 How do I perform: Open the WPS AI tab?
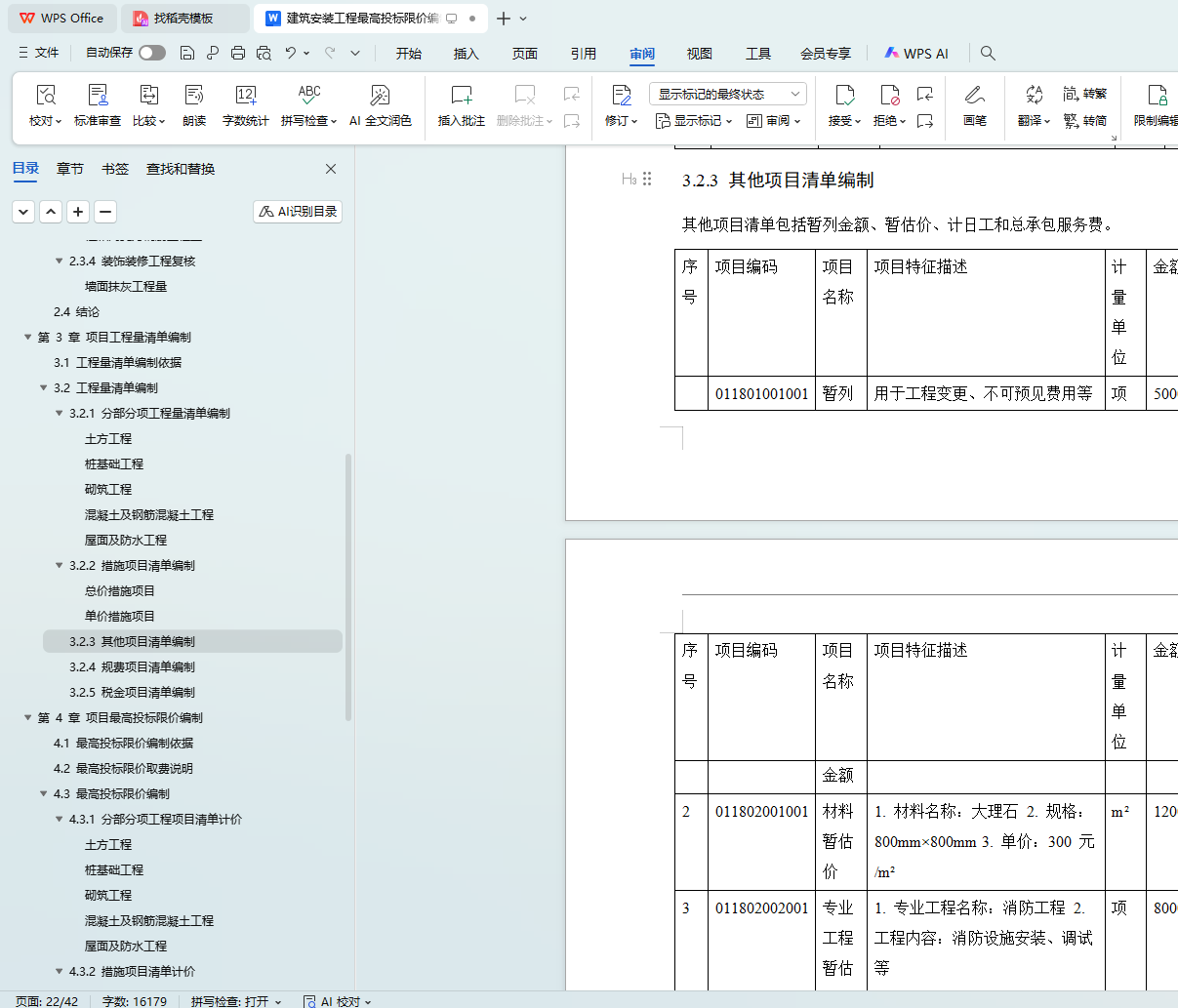(x=916, y=54)
